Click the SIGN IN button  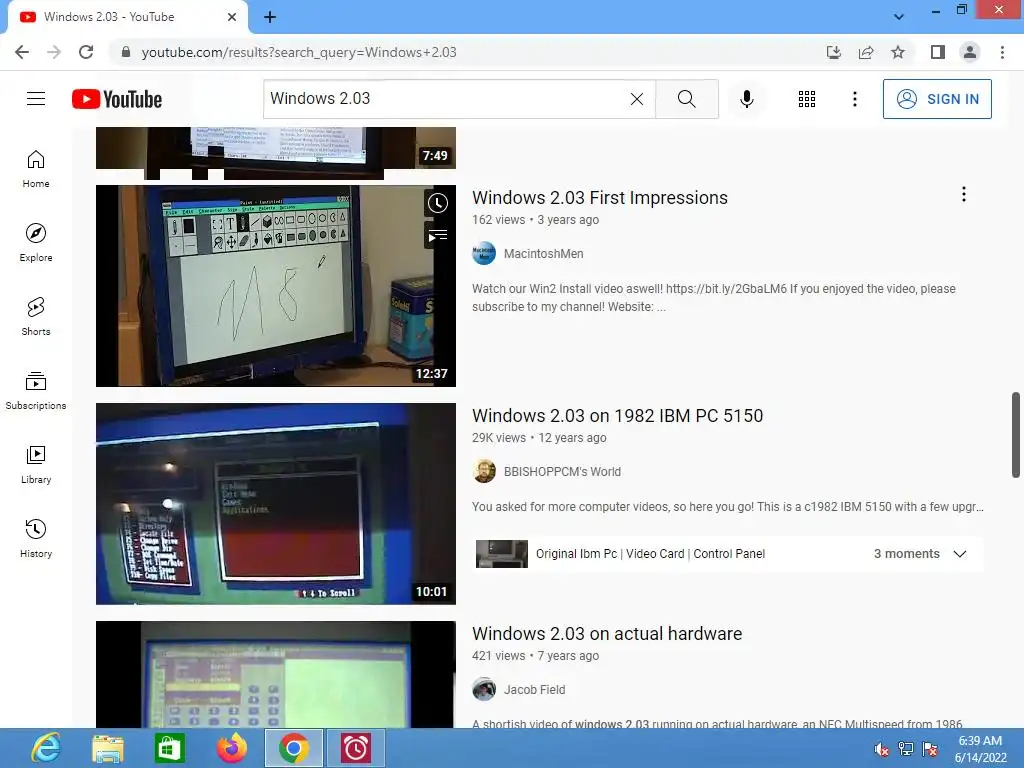coord(936,99)
